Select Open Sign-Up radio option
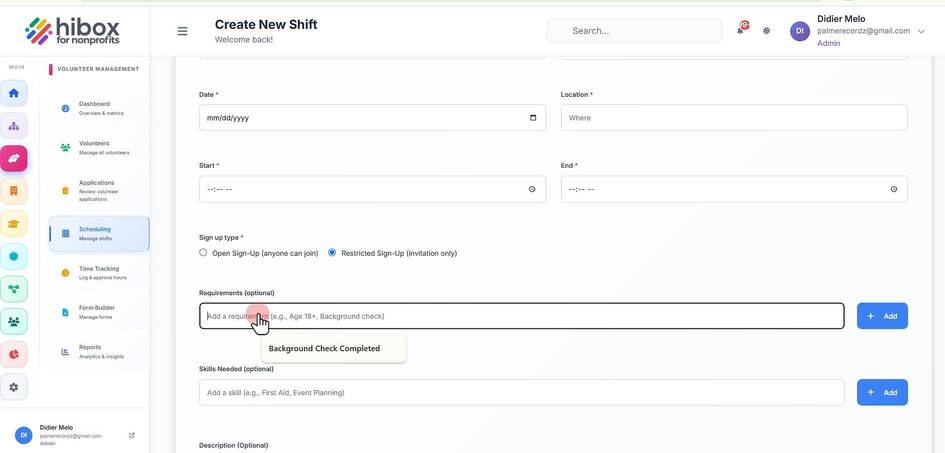The height and width of the screenshot is (453, 945). (x=203, y=253)
